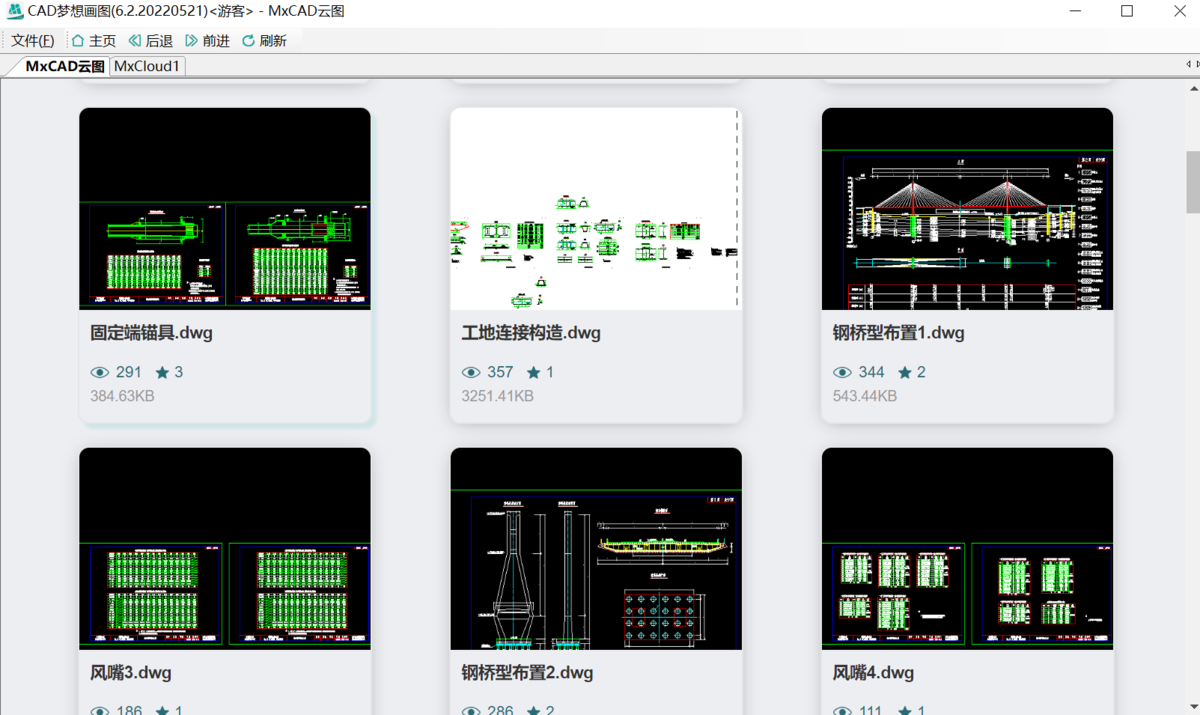Open the 工地连接构造.dwg thumbnail

(596, 209)
